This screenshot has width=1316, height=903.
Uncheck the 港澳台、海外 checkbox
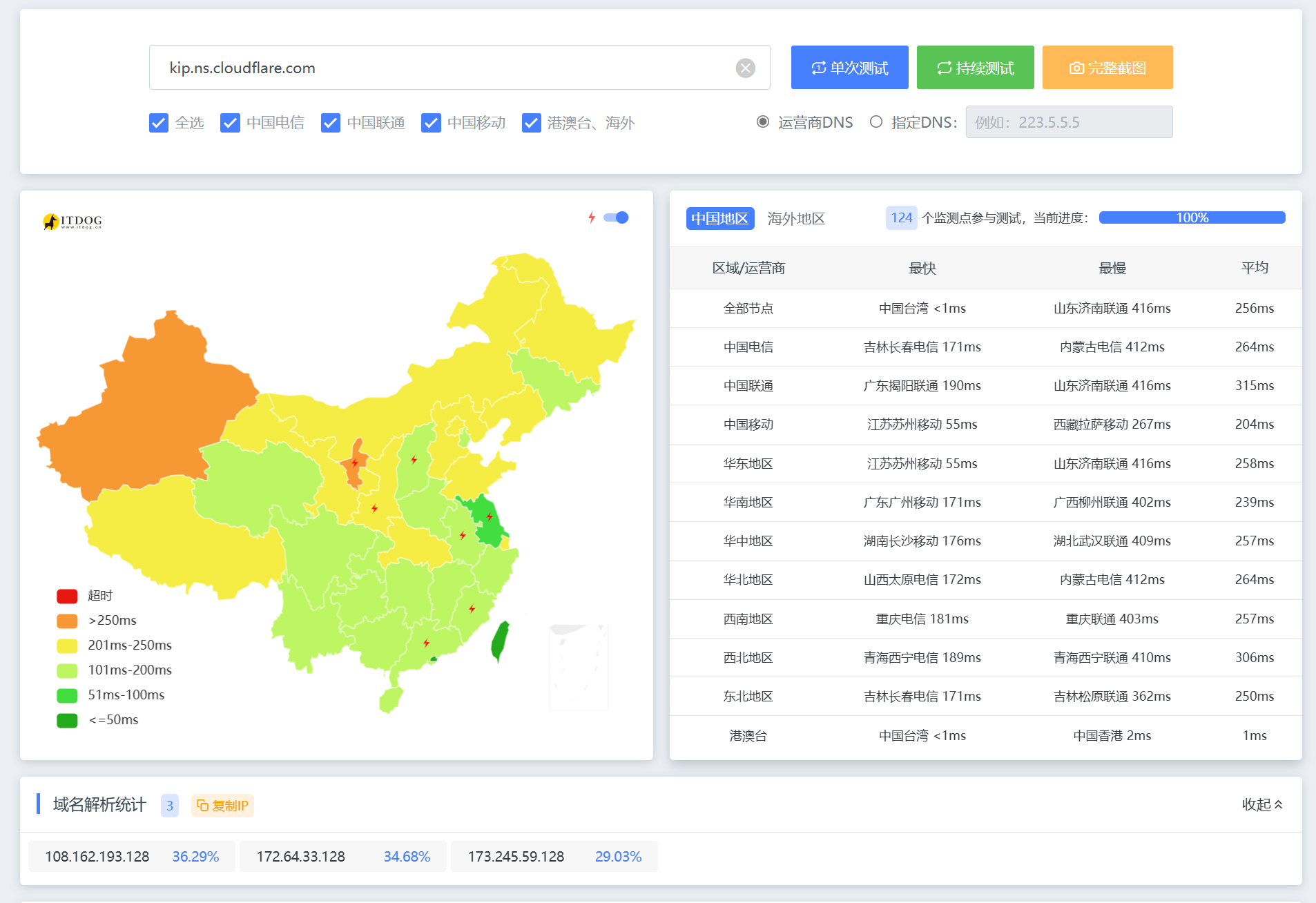coord(532,123)
